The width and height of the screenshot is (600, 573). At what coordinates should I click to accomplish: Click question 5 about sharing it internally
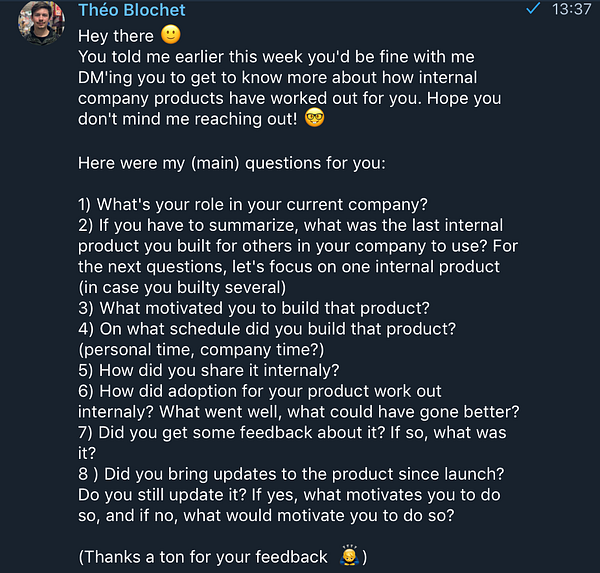(x=208, y=371)
